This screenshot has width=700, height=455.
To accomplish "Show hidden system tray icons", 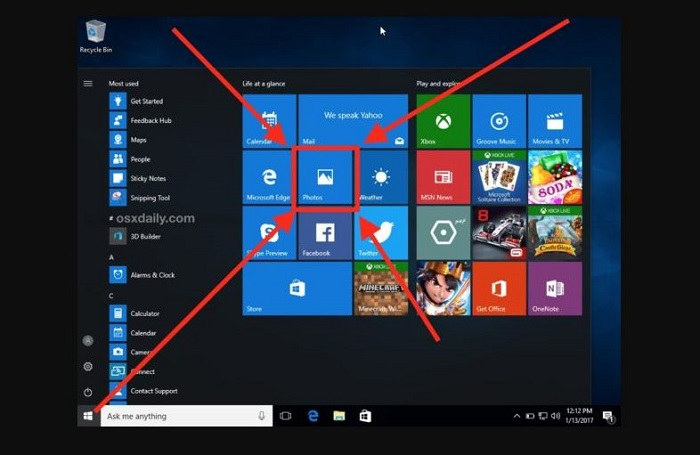I will coord(517,416).
